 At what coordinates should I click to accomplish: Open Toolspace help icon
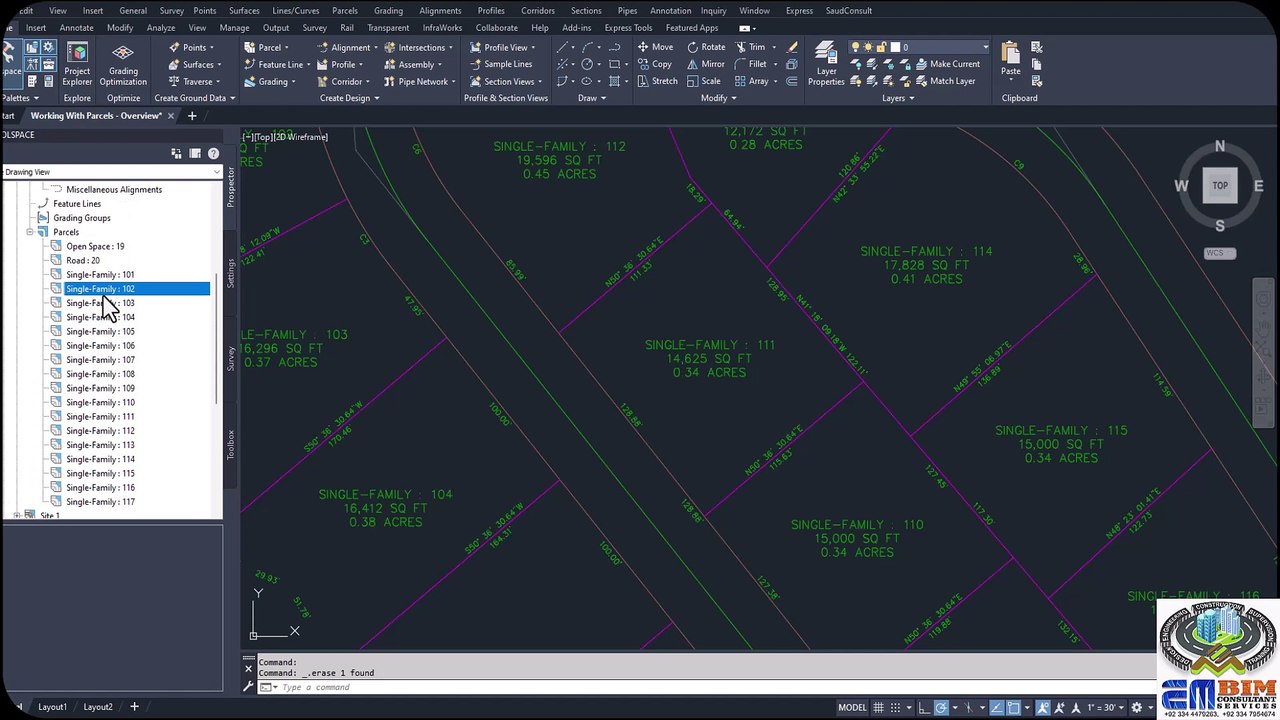213,154
